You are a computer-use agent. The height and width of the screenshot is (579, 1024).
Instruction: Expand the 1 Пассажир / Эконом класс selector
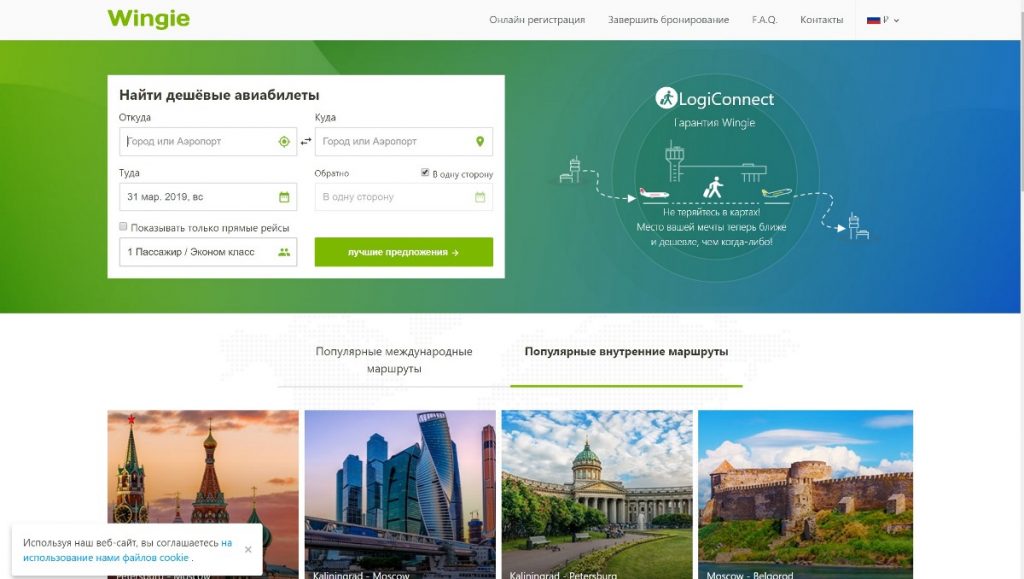[208, 252]
